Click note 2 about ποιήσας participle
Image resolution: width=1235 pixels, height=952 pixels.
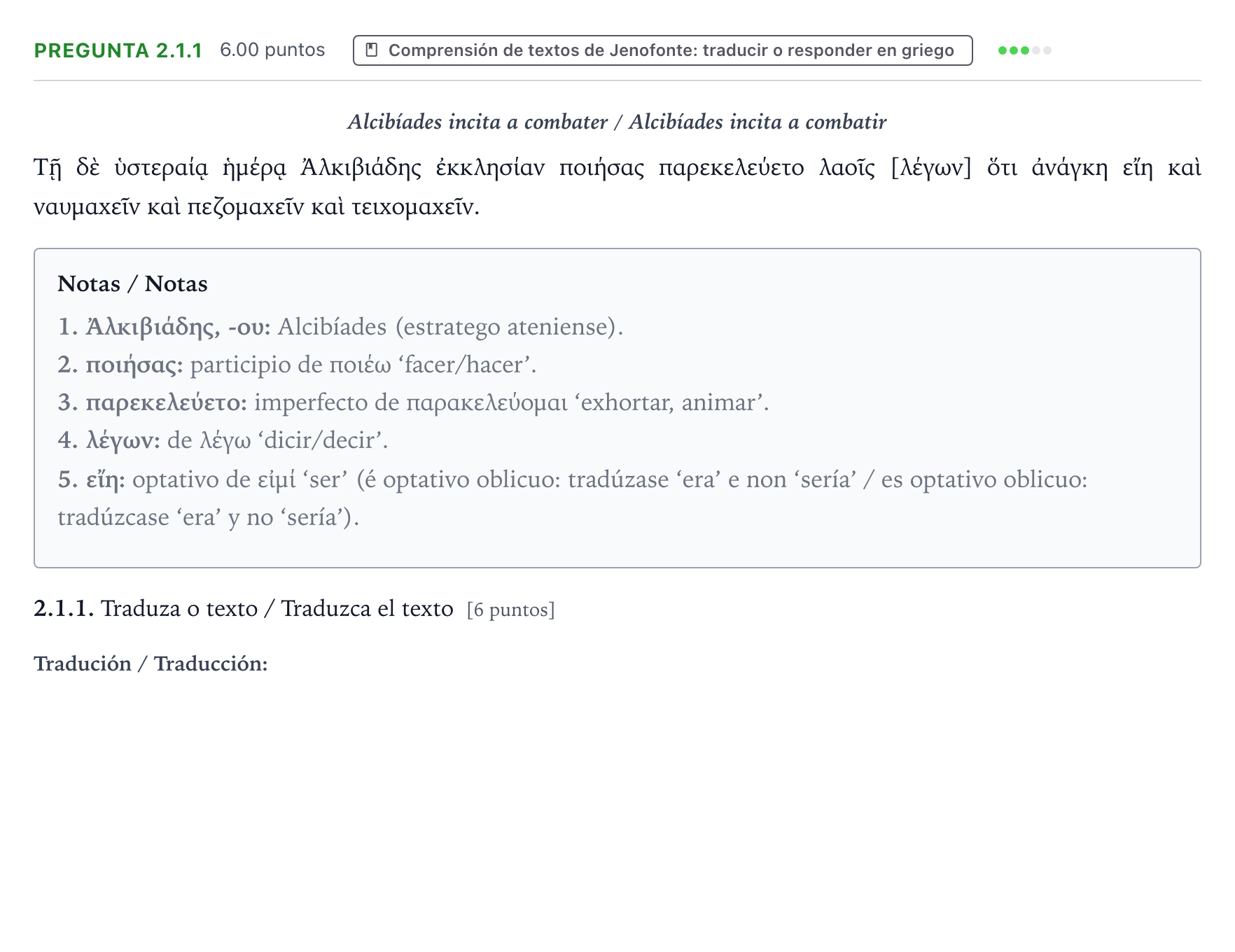pyautogui.click(x=297, y=365)
